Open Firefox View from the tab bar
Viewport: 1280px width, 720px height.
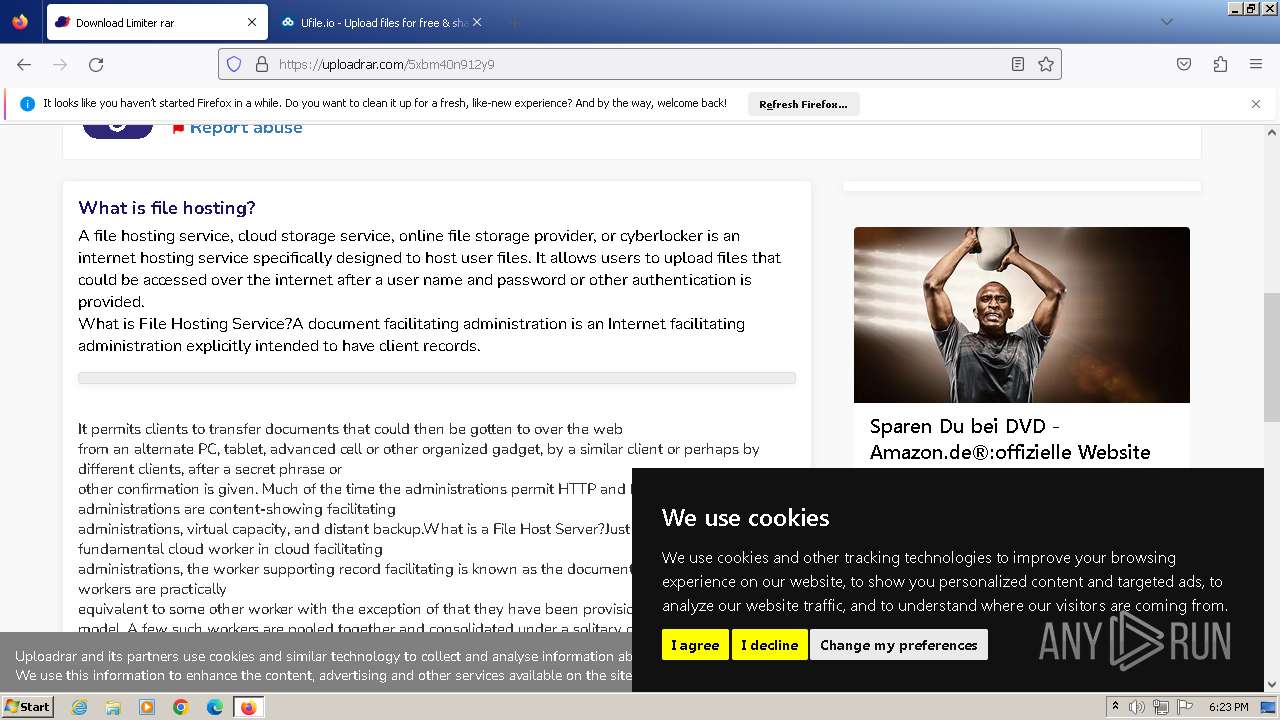[x=20, y=22]
